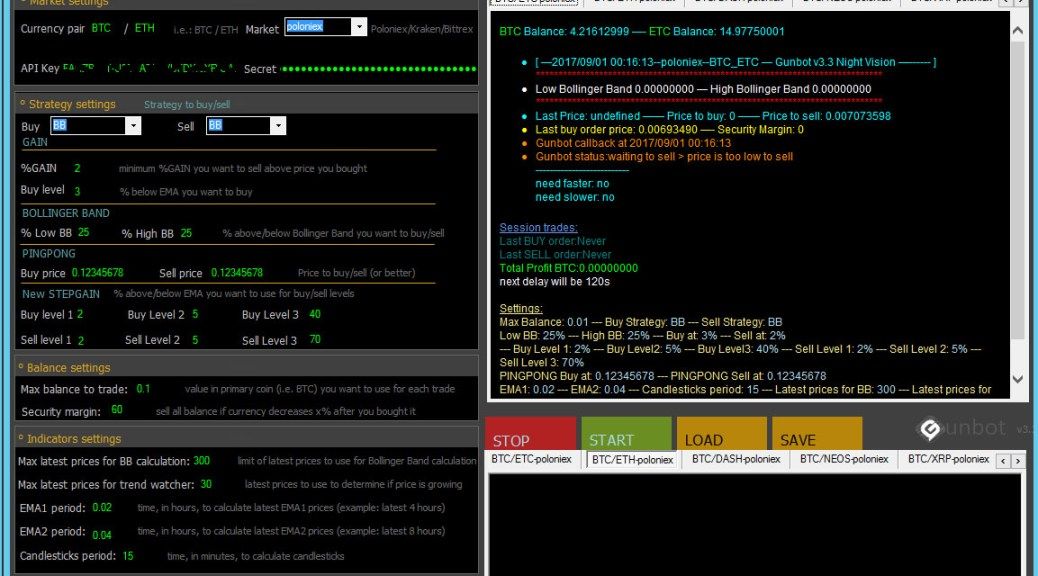The height and width of the screenshot is (576, 1038).
Task: Click the green START button
Action: pyautogui.click(x=626, y=434)
